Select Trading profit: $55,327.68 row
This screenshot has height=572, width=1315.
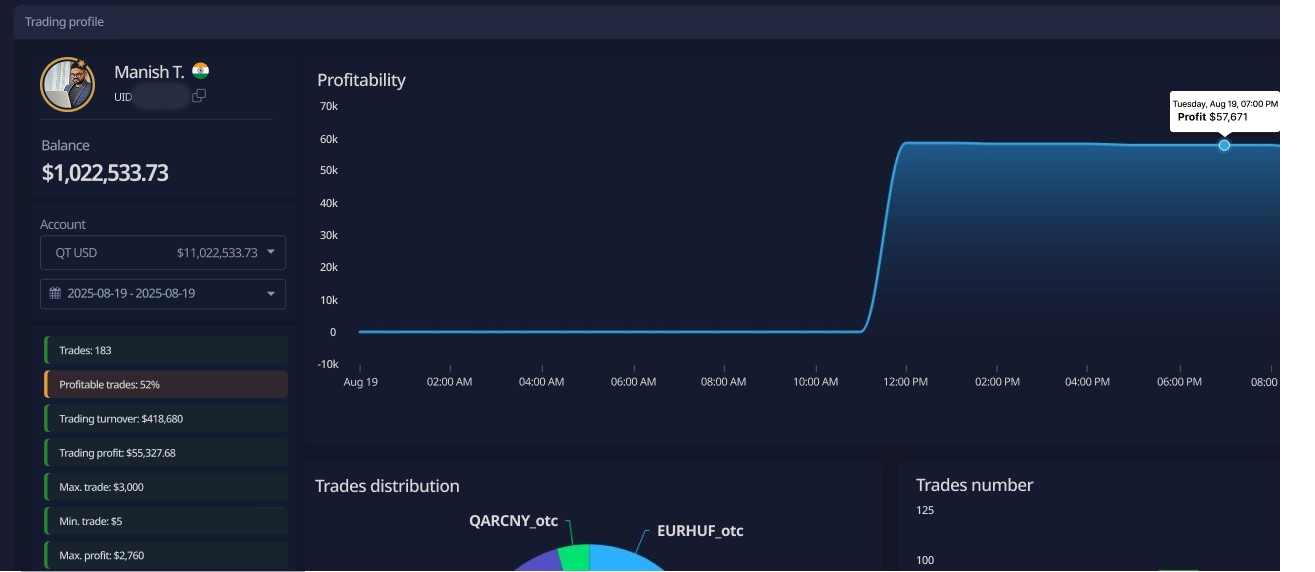(x=166, y=452)
